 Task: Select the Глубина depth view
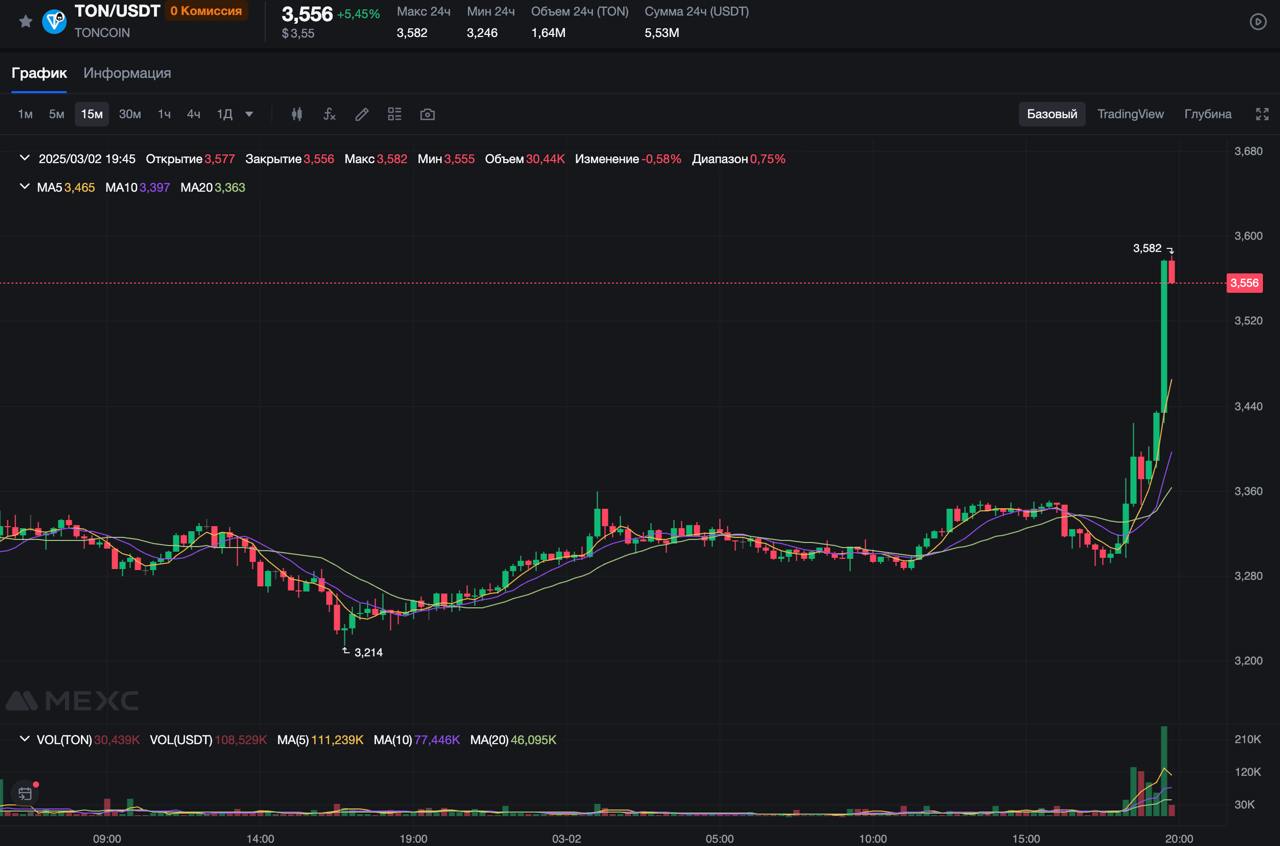1208,114
